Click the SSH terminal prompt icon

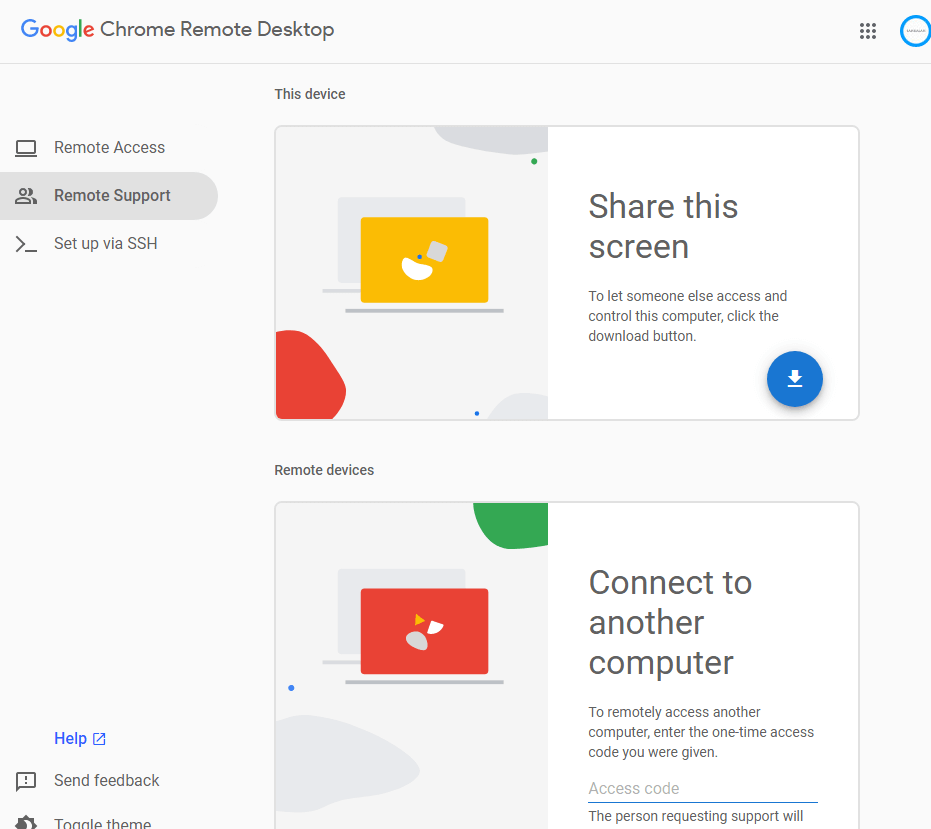coord(26,244)
